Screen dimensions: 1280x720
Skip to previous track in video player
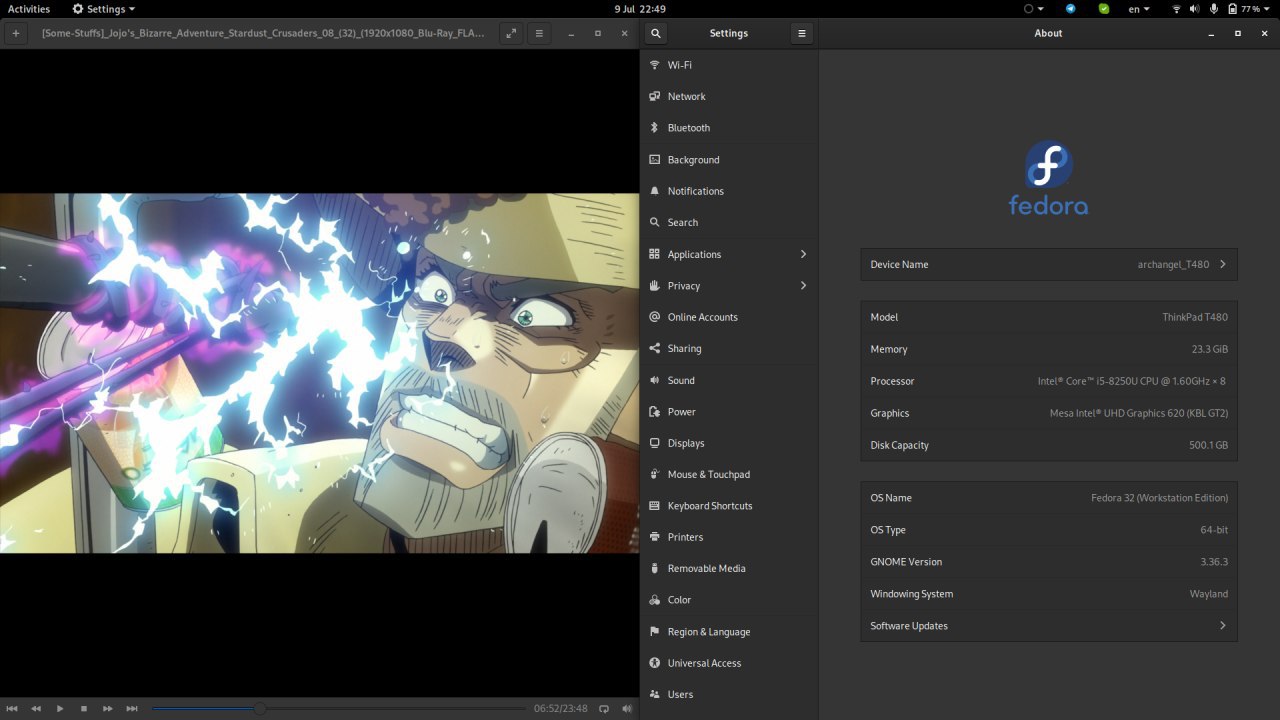click(x=12, y=709)
